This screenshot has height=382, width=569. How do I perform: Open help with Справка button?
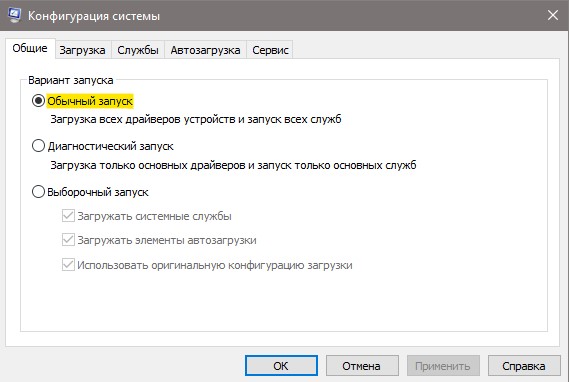coord(524,366)
